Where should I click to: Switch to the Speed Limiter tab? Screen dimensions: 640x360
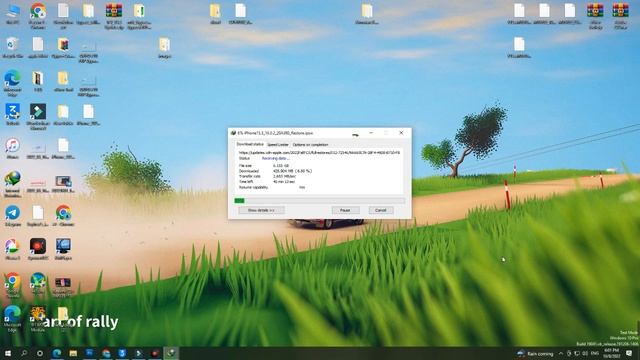(x=278, y=144)
